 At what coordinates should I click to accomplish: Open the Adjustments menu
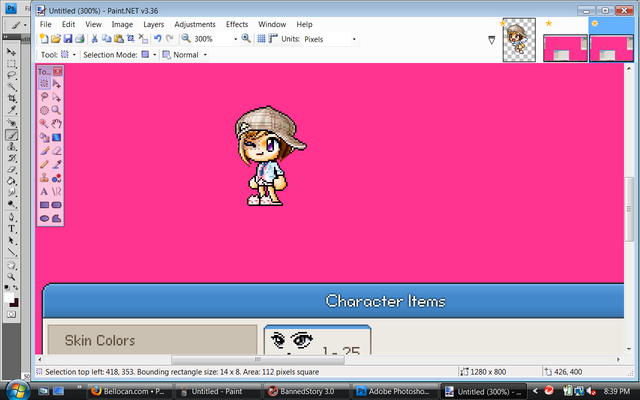(195, 24)
